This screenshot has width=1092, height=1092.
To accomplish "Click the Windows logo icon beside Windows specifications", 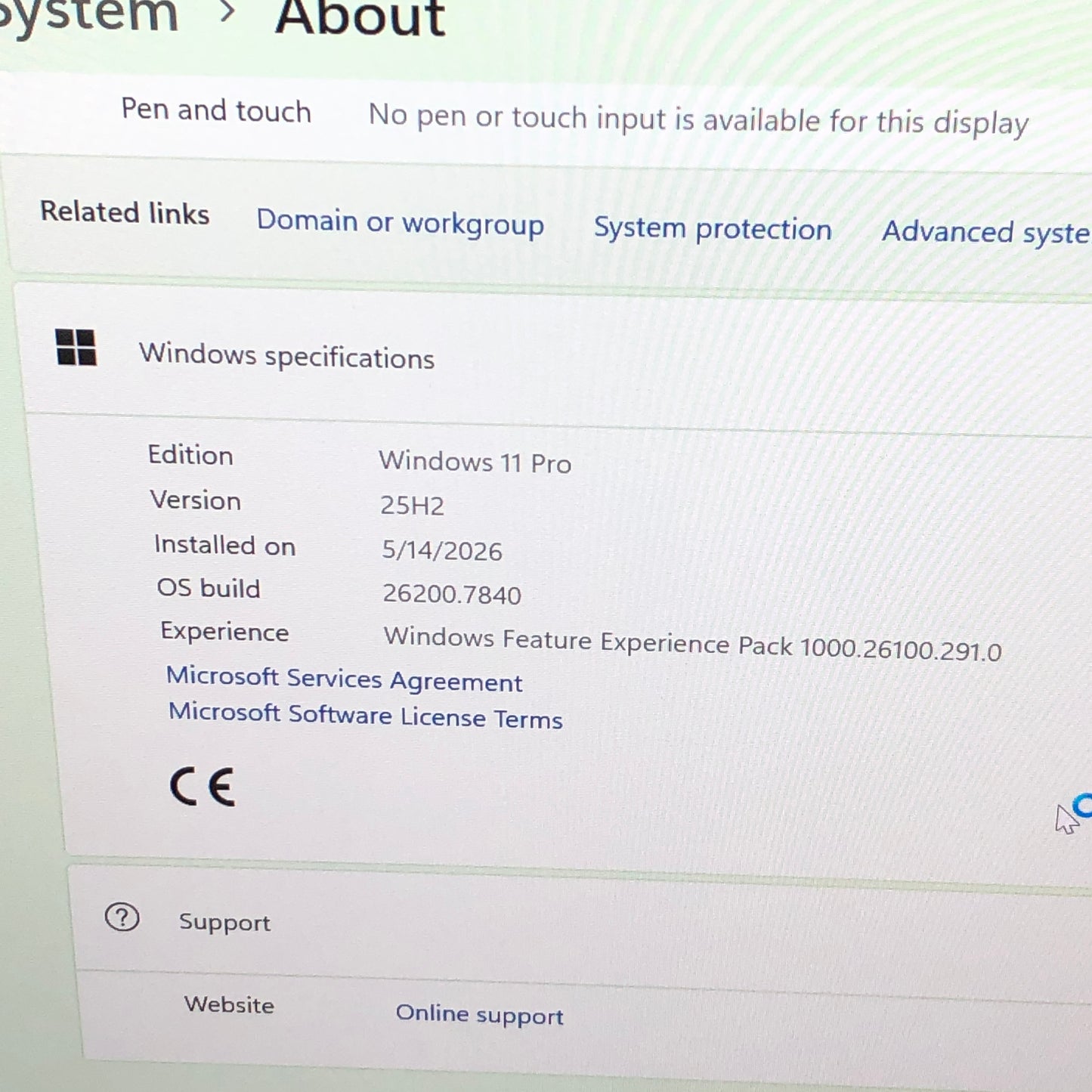I will [x=76, y=348].
